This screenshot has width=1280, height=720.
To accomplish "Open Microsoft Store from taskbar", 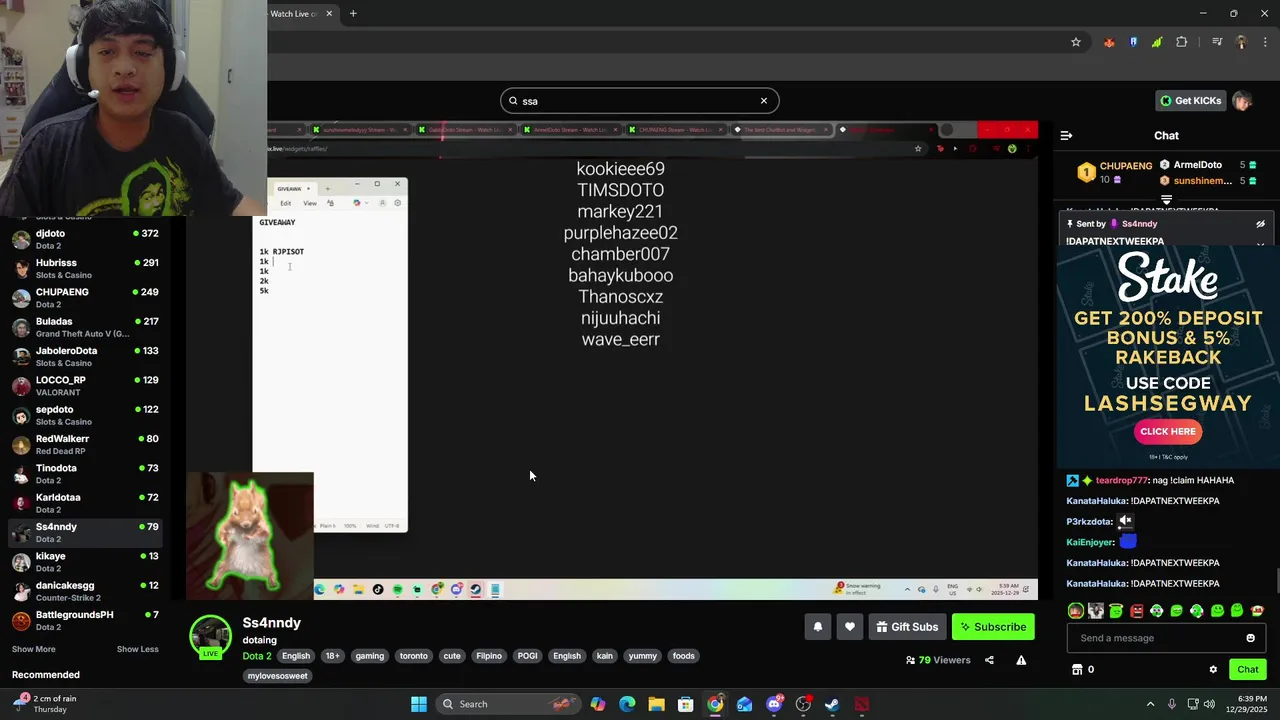I will 686,704.
